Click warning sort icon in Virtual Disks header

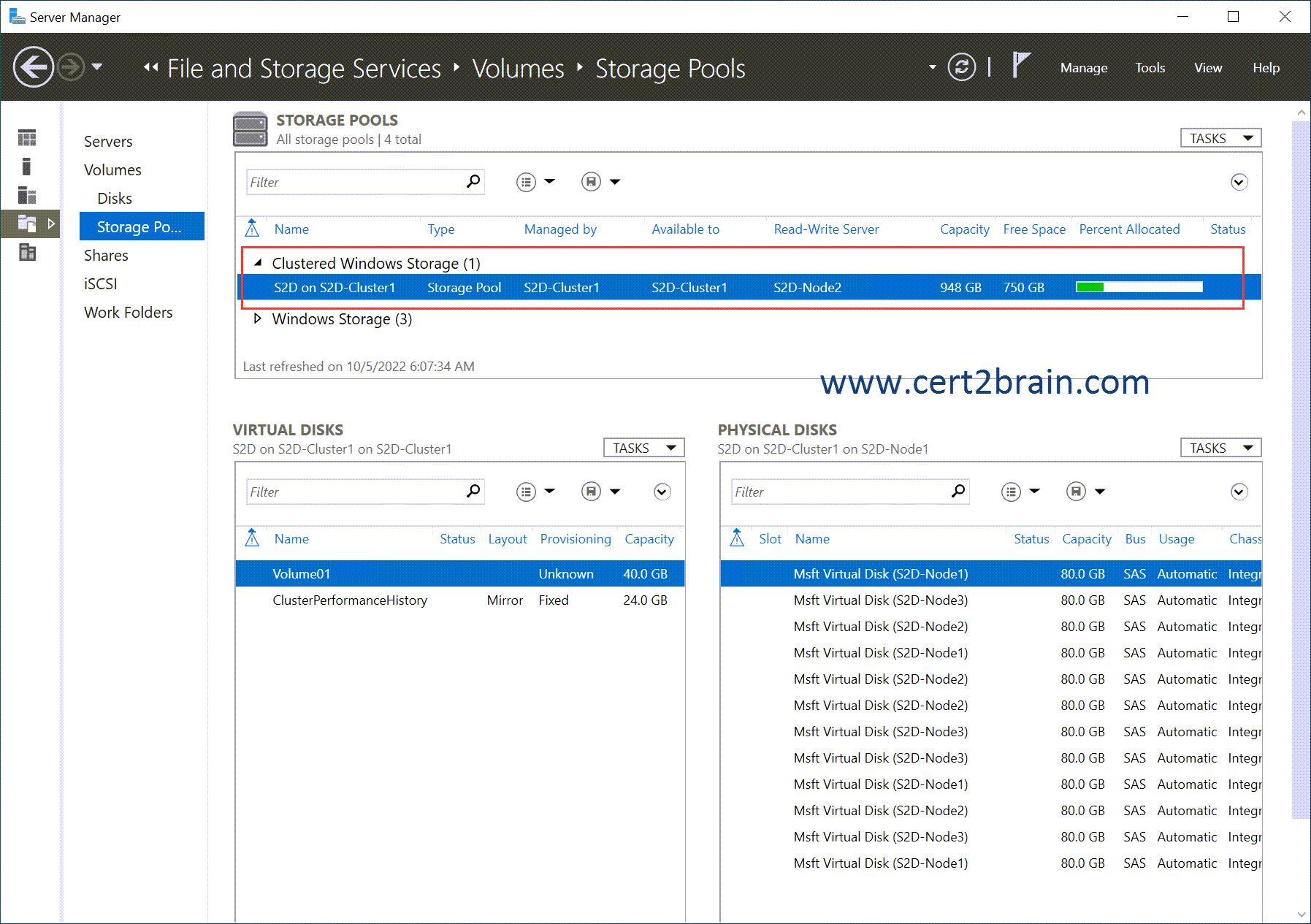click(252, 538)
